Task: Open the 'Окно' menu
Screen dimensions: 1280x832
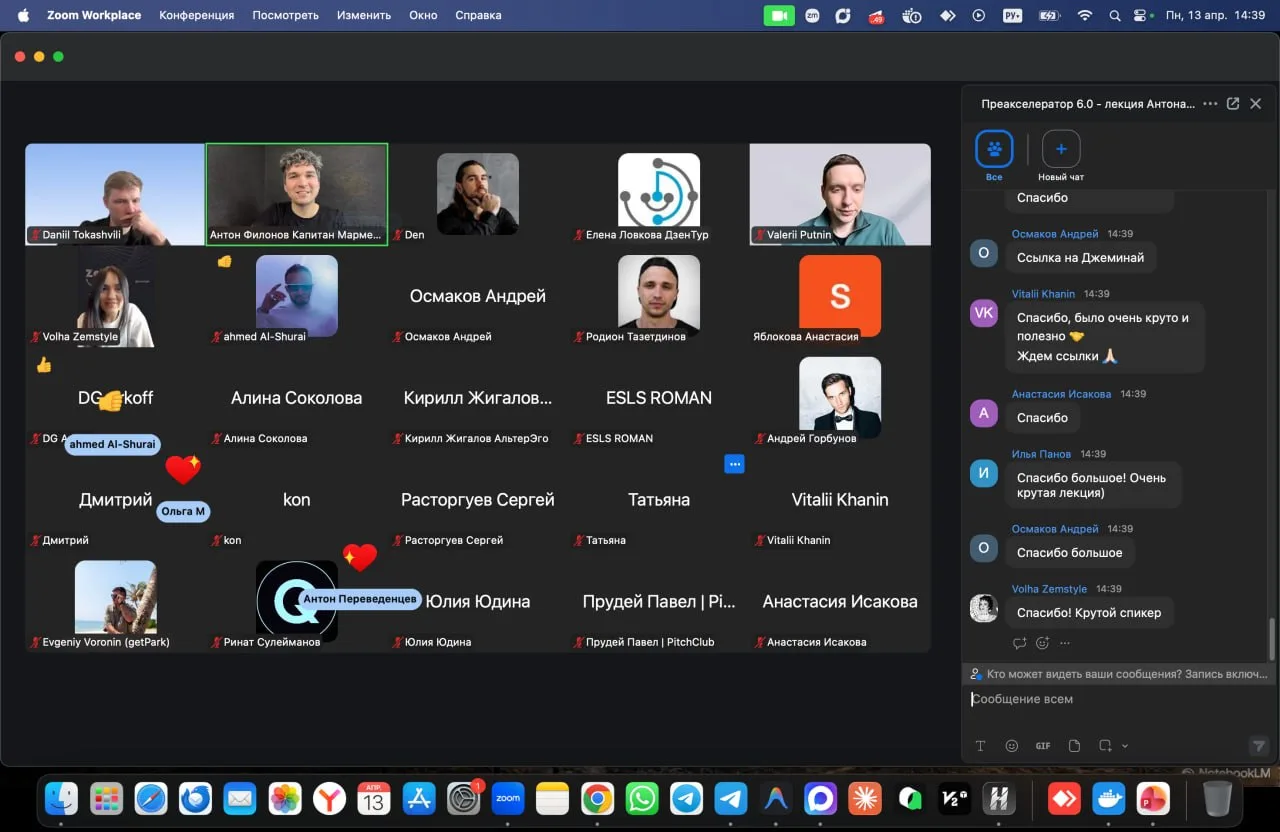Action: 423,15
